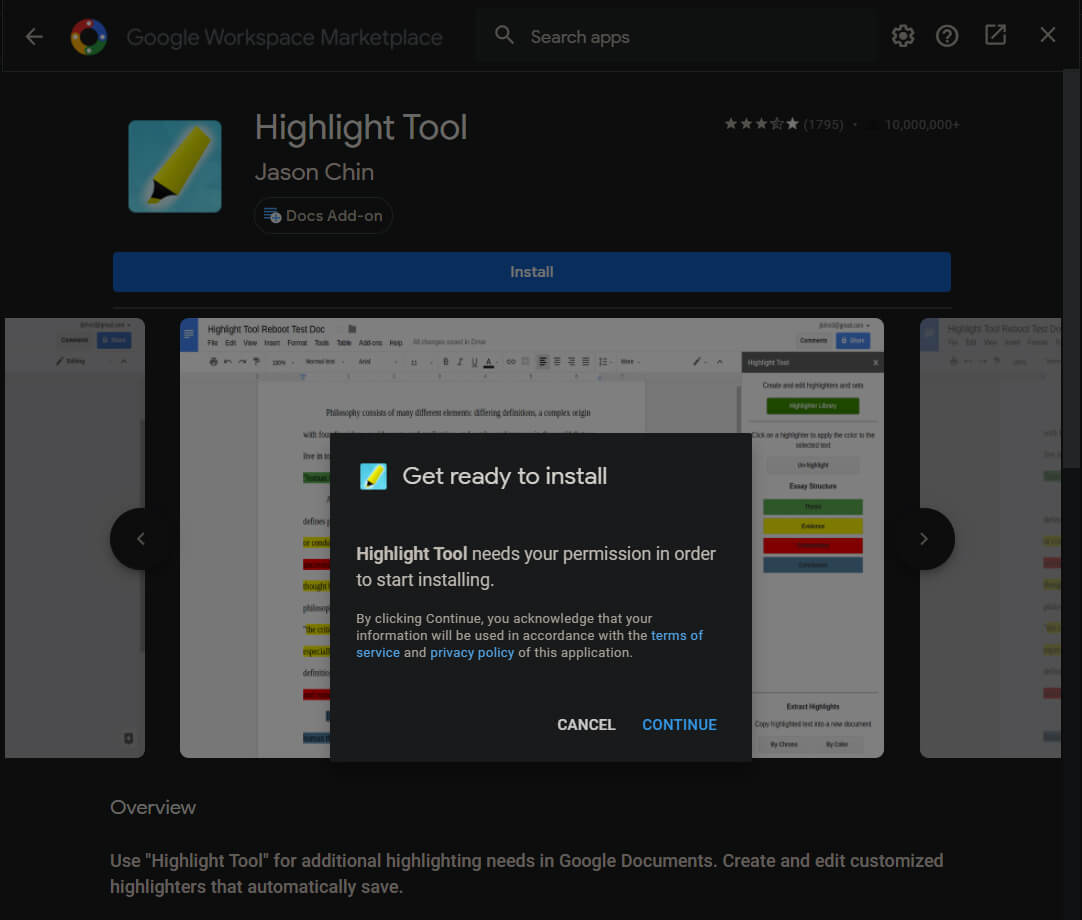Select the yellow Evidence highlighter swatch
Viewport: 1082px width, 920px height.
[x=813, y=526]
